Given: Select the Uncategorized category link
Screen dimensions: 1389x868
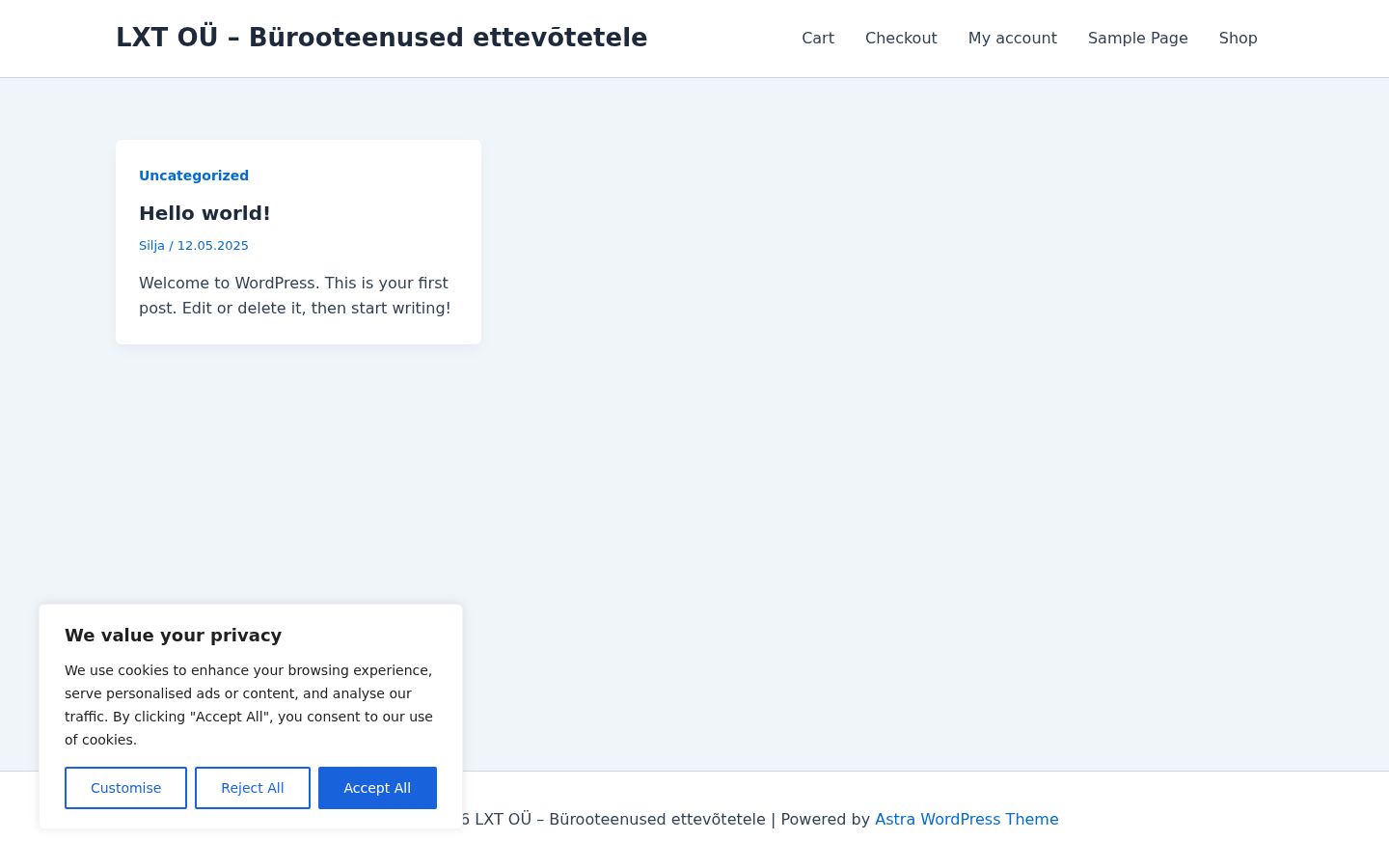Looking at the screenshot, I should pos(194,176).
